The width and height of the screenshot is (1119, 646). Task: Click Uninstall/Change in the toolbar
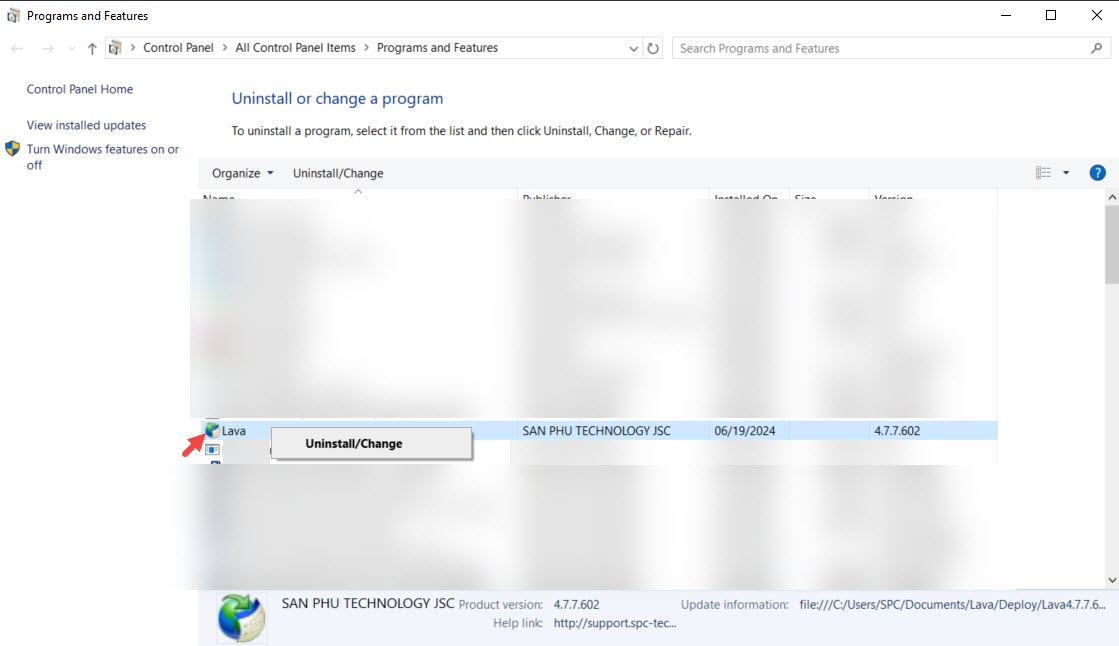pos(338,173)
